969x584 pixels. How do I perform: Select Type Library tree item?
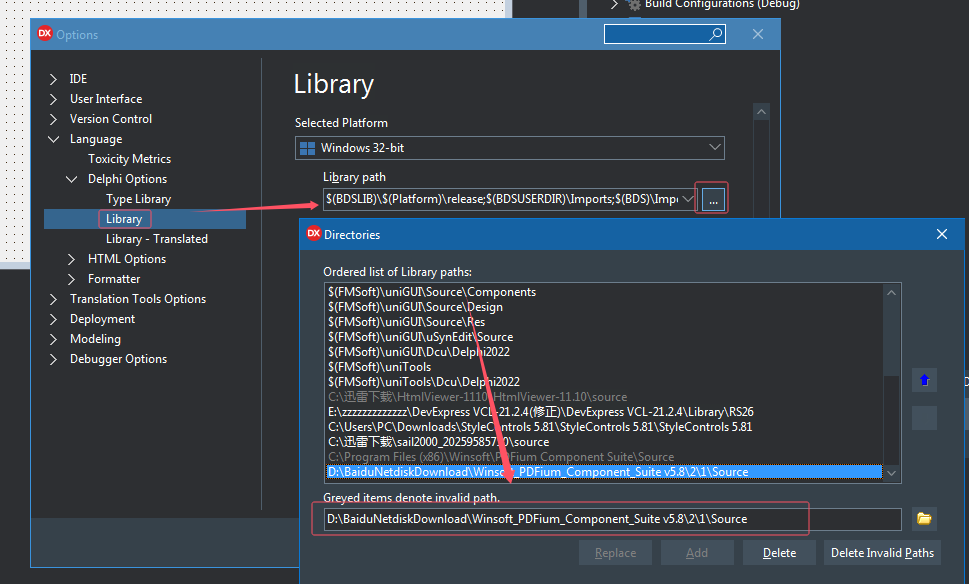click(138, 199)
